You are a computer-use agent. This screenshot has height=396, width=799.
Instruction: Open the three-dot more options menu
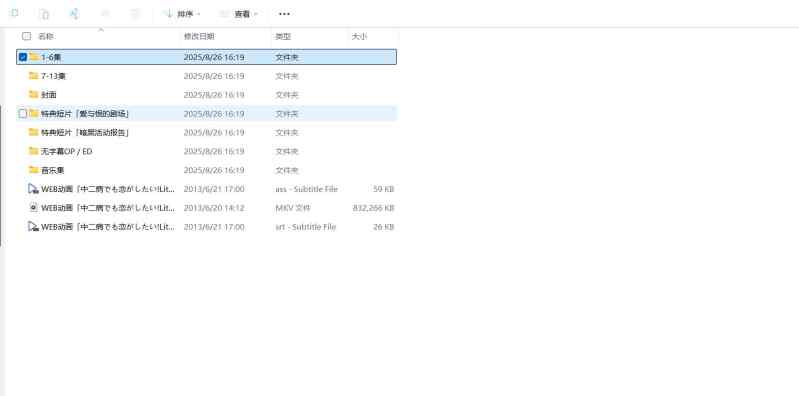tap(284, 14)
